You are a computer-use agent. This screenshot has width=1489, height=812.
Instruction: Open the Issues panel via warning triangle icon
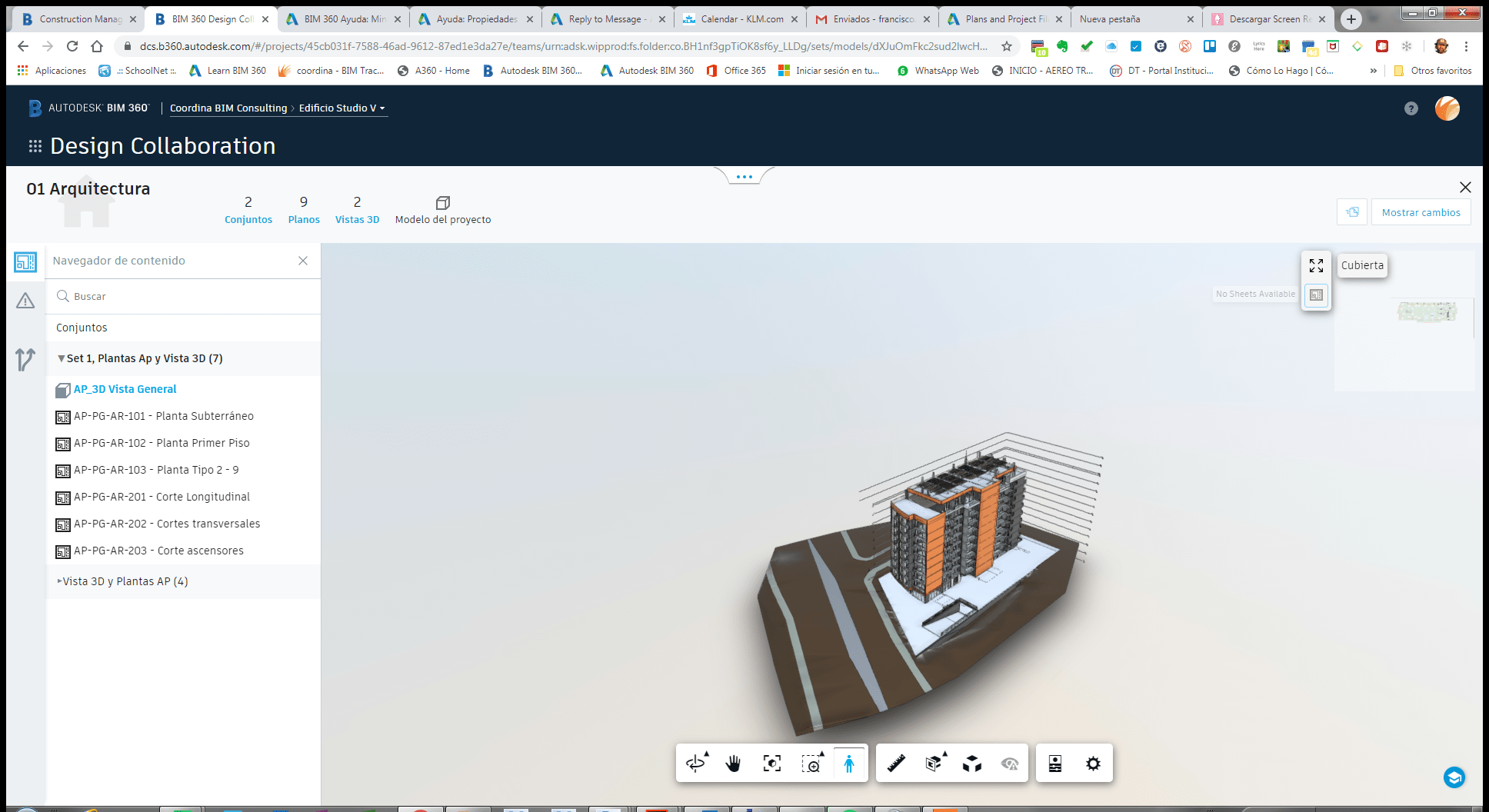pyautogui.click(x=25, y=300)
